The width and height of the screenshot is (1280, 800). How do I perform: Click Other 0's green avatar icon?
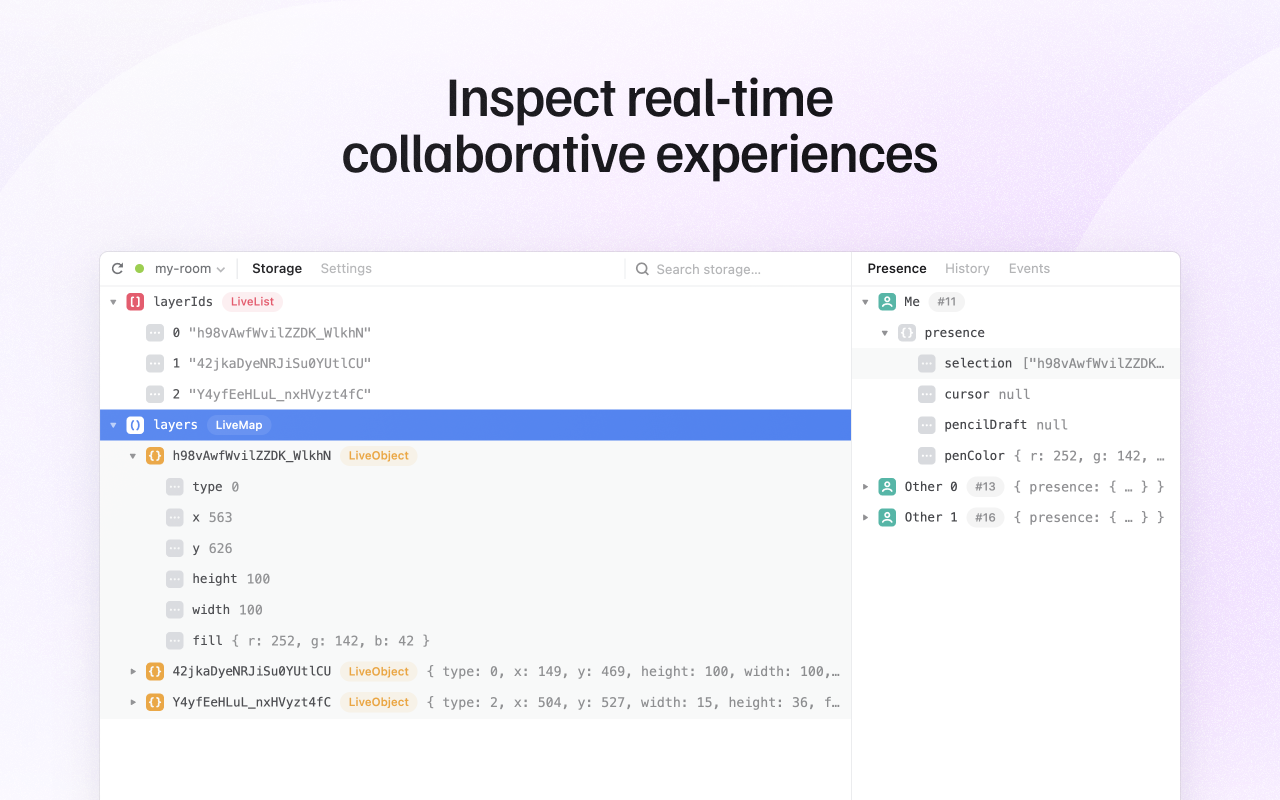click(887, 486)
